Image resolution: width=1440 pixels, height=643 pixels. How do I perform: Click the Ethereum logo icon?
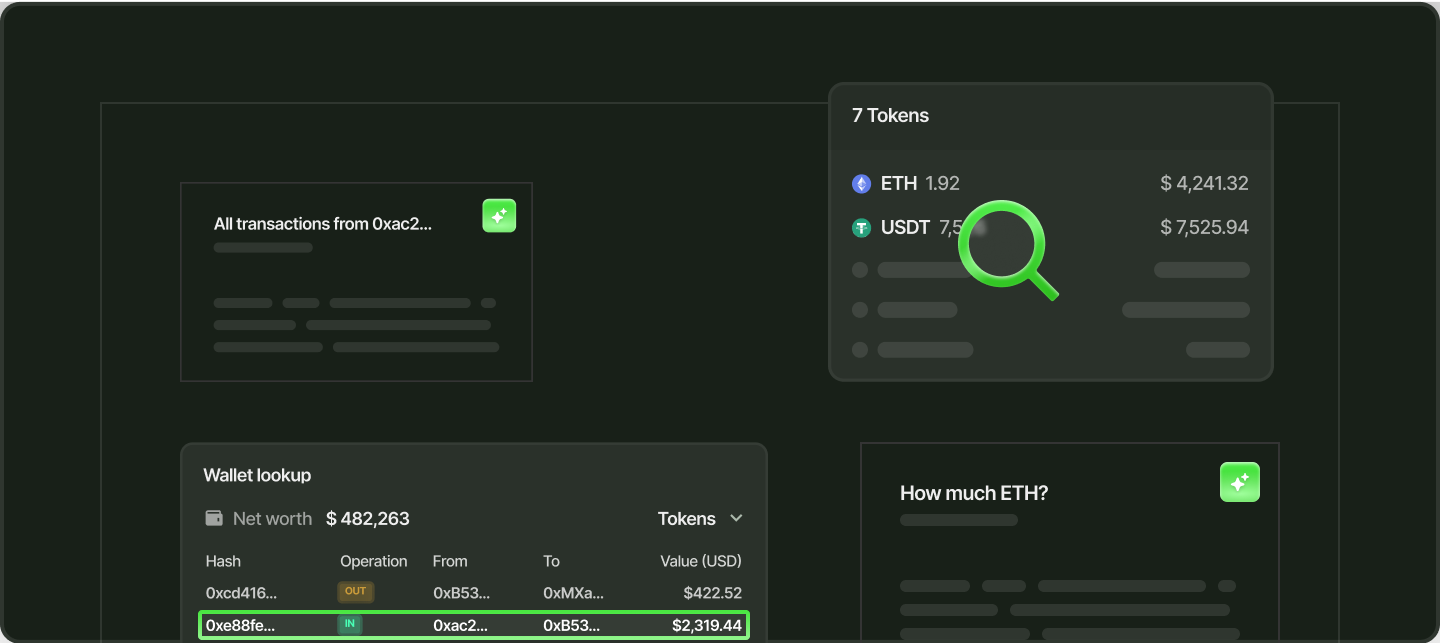click(x=861, y=184)
